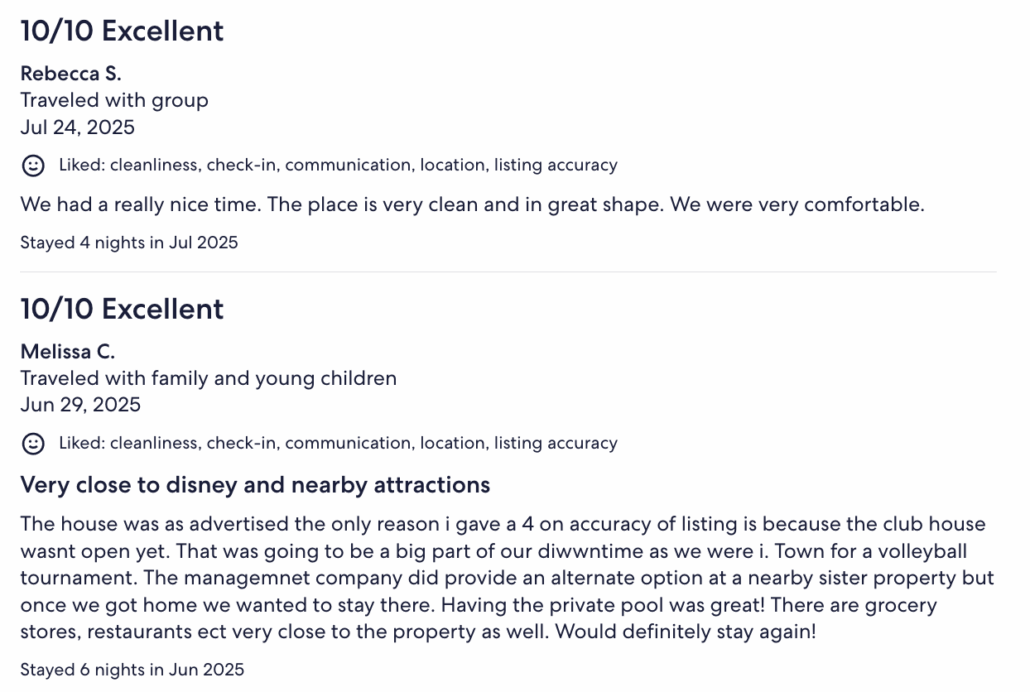
Task: Click the Jun 29, 2025 review date
Action: pos(80,404)
